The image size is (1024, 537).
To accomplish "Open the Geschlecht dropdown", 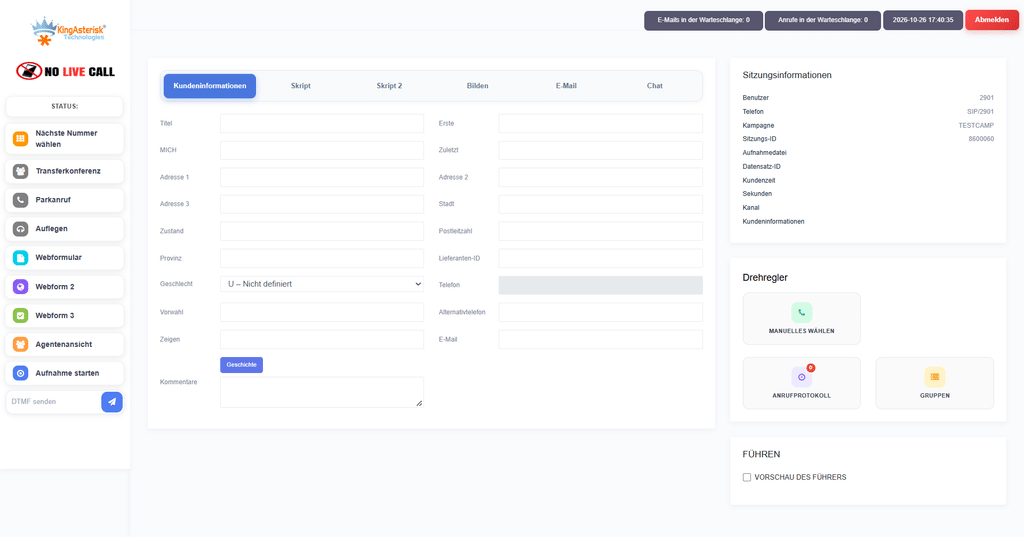I will pyautogui.click(x=321, y=284).
